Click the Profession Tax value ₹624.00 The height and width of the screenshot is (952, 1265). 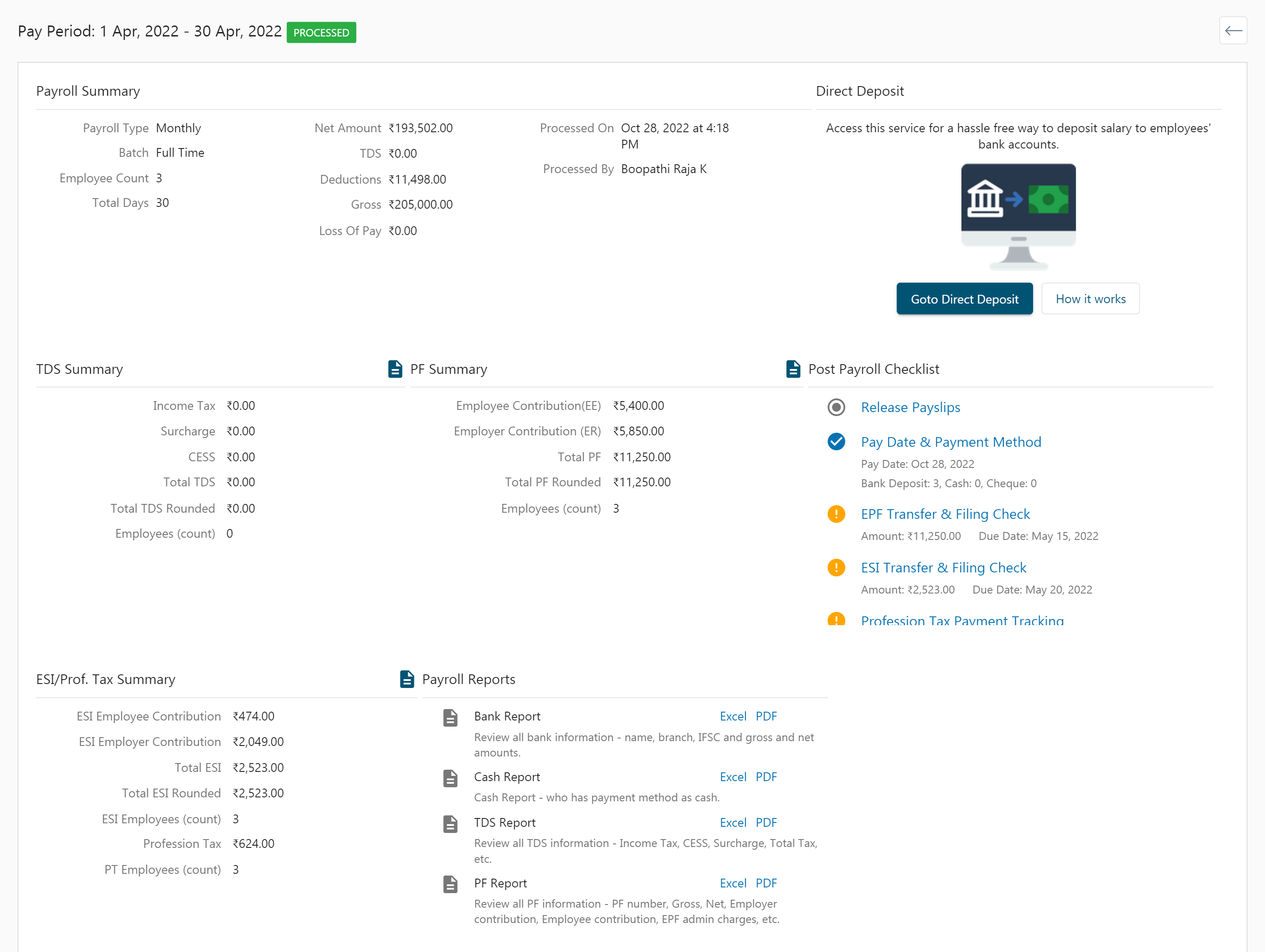coord(253,844)
